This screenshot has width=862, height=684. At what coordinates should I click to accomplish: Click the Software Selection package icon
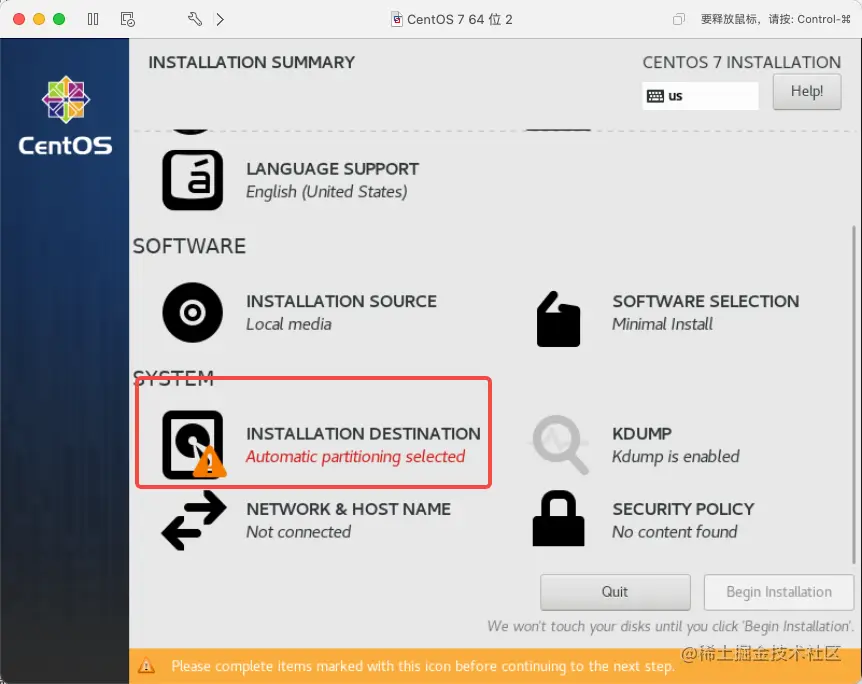tap(558, 319)
